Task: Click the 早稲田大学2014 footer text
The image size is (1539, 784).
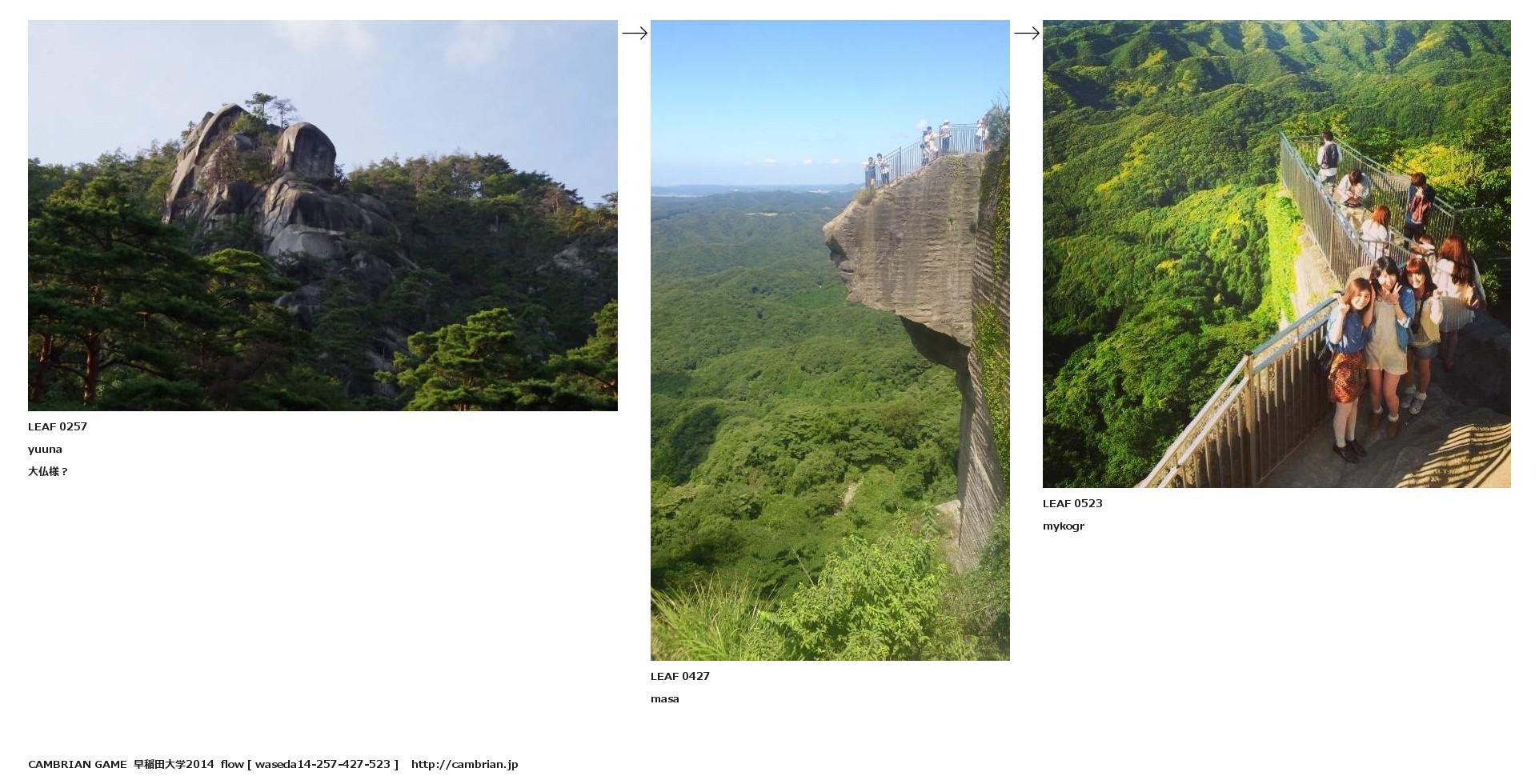Action: [x=174, y=764]
